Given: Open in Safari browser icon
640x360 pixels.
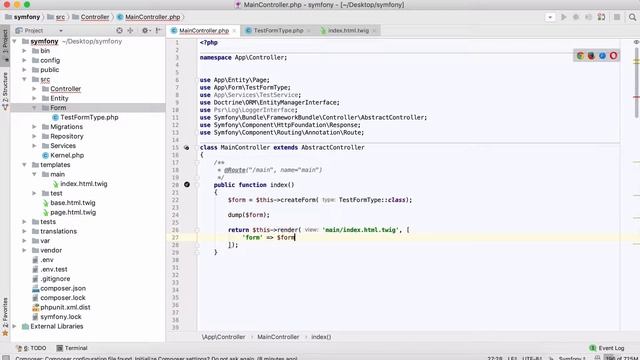Looking at the screenshot, I should (x=602, y=56).
